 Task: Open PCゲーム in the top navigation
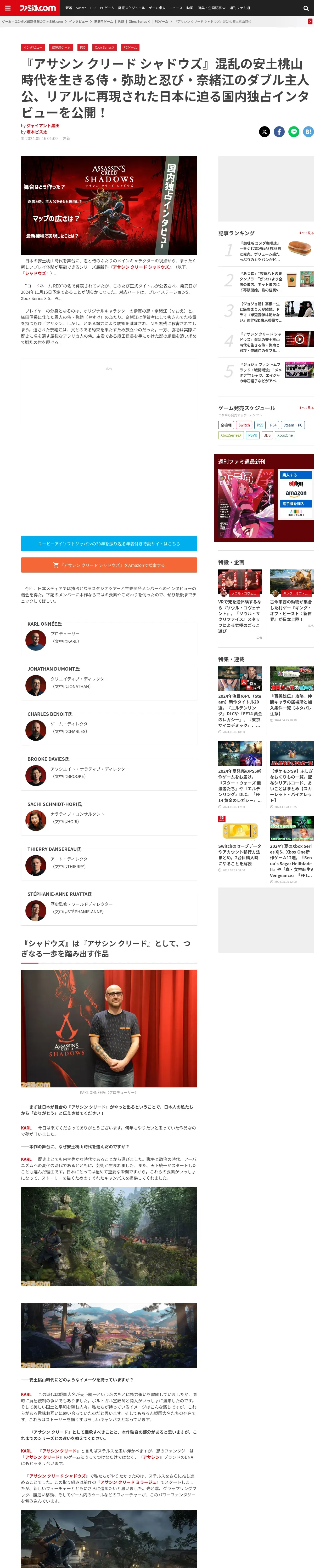(x=107, y=8)
